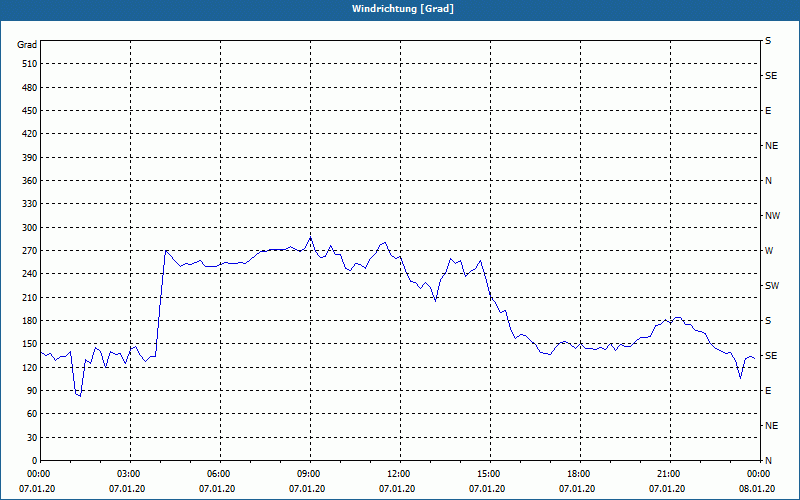This screenshot has height=500, width=800.
Task: Click the 00:00 label above 08.01.20
Action: point(759,474)
